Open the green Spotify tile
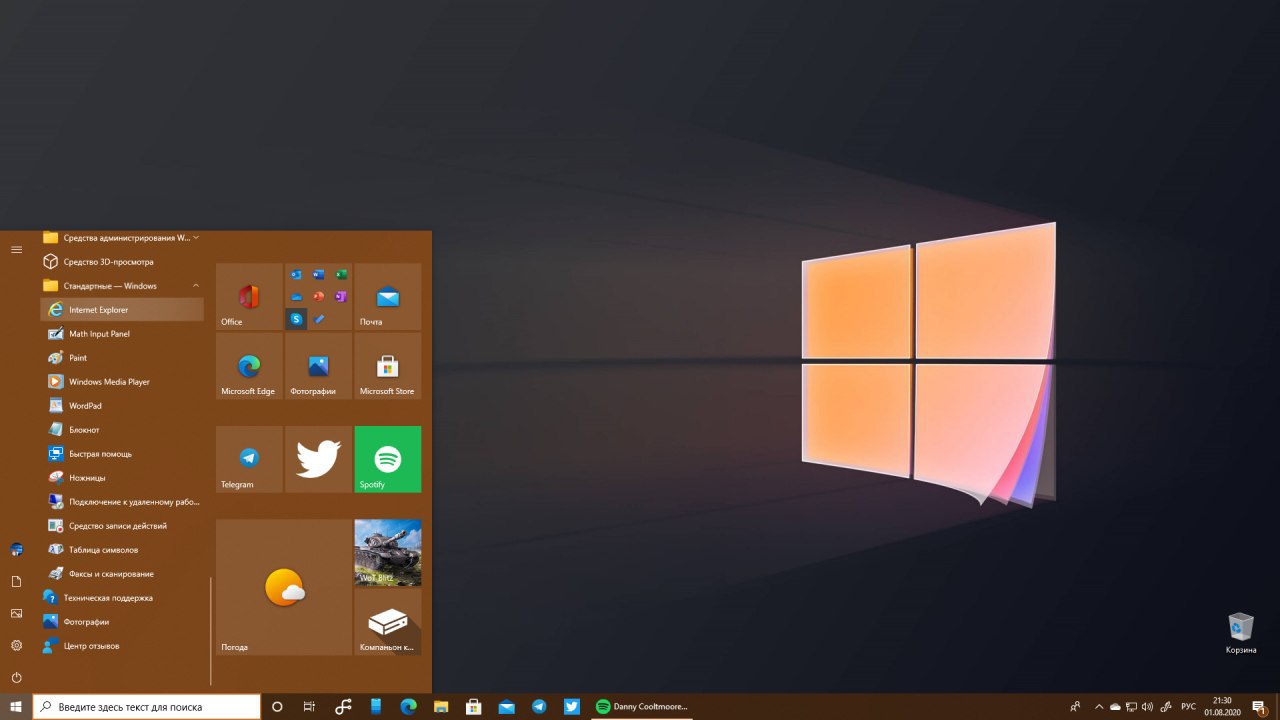1280x720 pixels. click(388, 459)
